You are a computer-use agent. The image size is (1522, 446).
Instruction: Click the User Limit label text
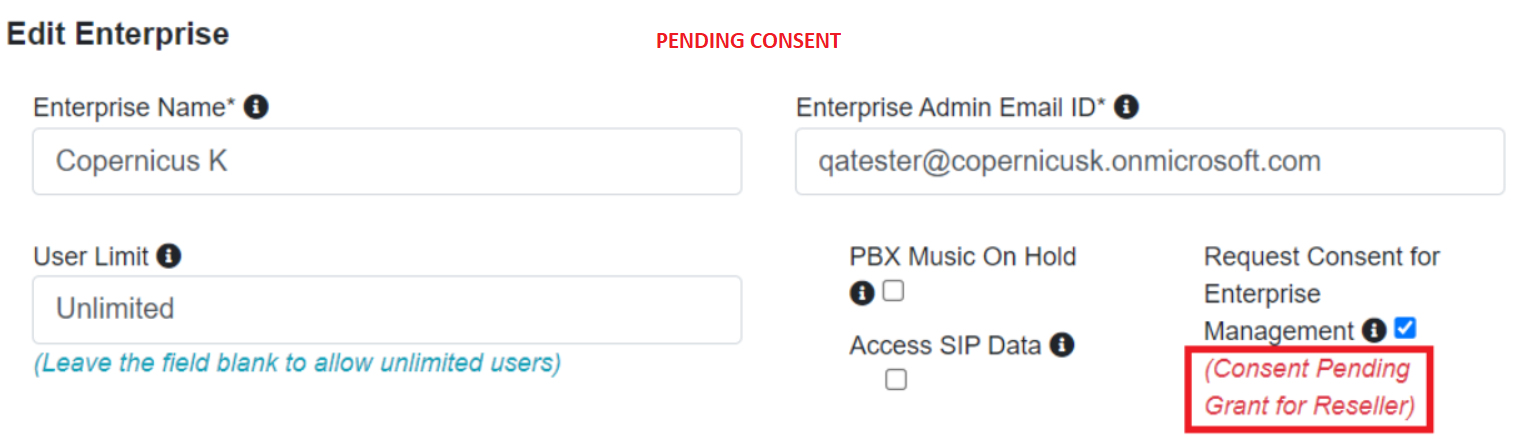(91, 257)
